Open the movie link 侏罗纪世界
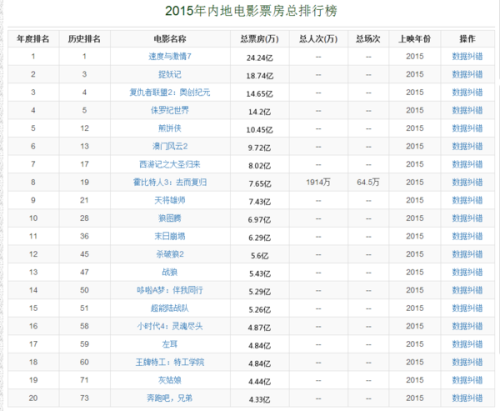 pos(170,110)
